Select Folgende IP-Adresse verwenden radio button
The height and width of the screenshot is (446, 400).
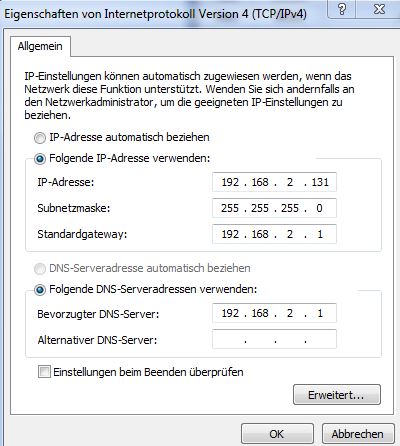[40, 159]
